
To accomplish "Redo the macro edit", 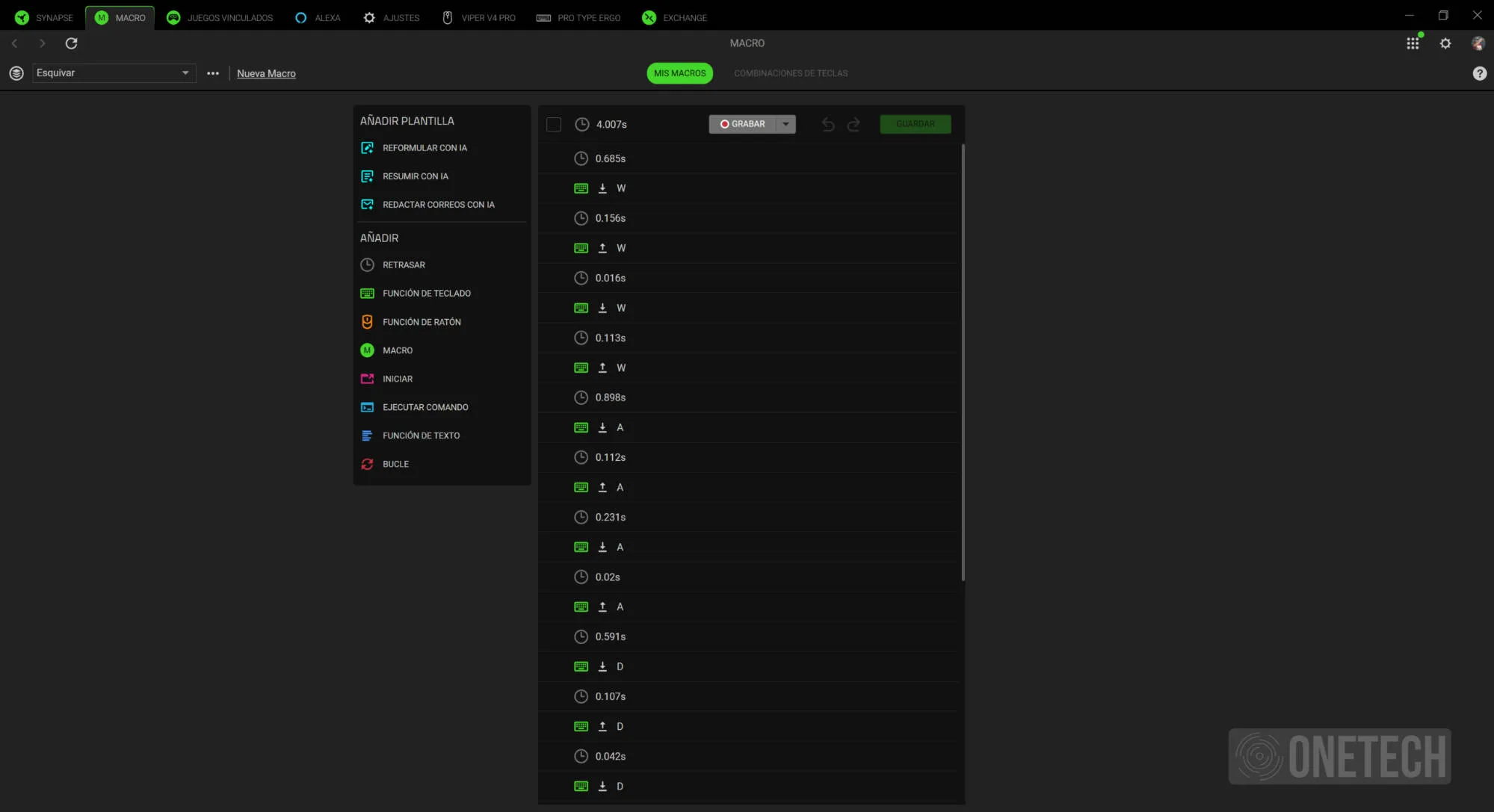I will click(x=854, y=124).
